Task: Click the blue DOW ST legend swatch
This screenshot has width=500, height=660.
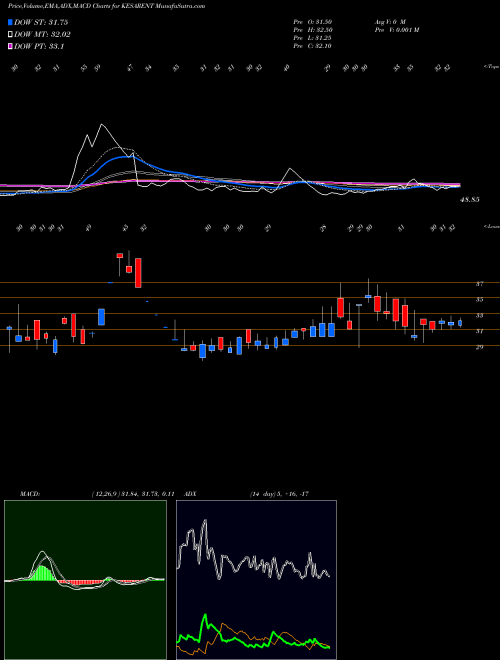Action: (x=10, y=22)
